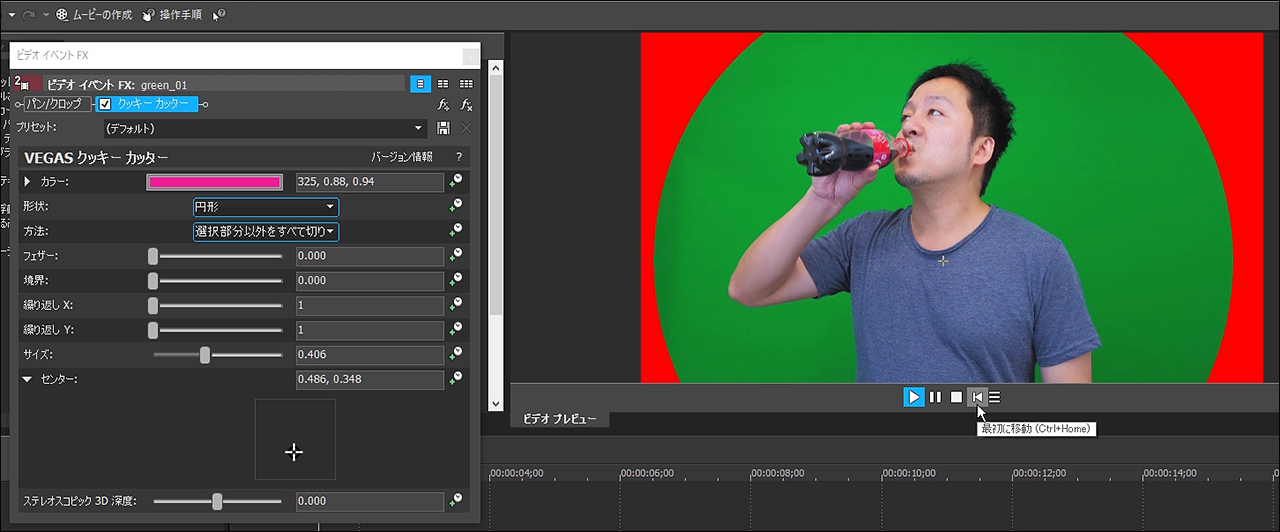Delete preset with the X icon
This screenshot has width=1280, height=532.
[x=466, y=128]
